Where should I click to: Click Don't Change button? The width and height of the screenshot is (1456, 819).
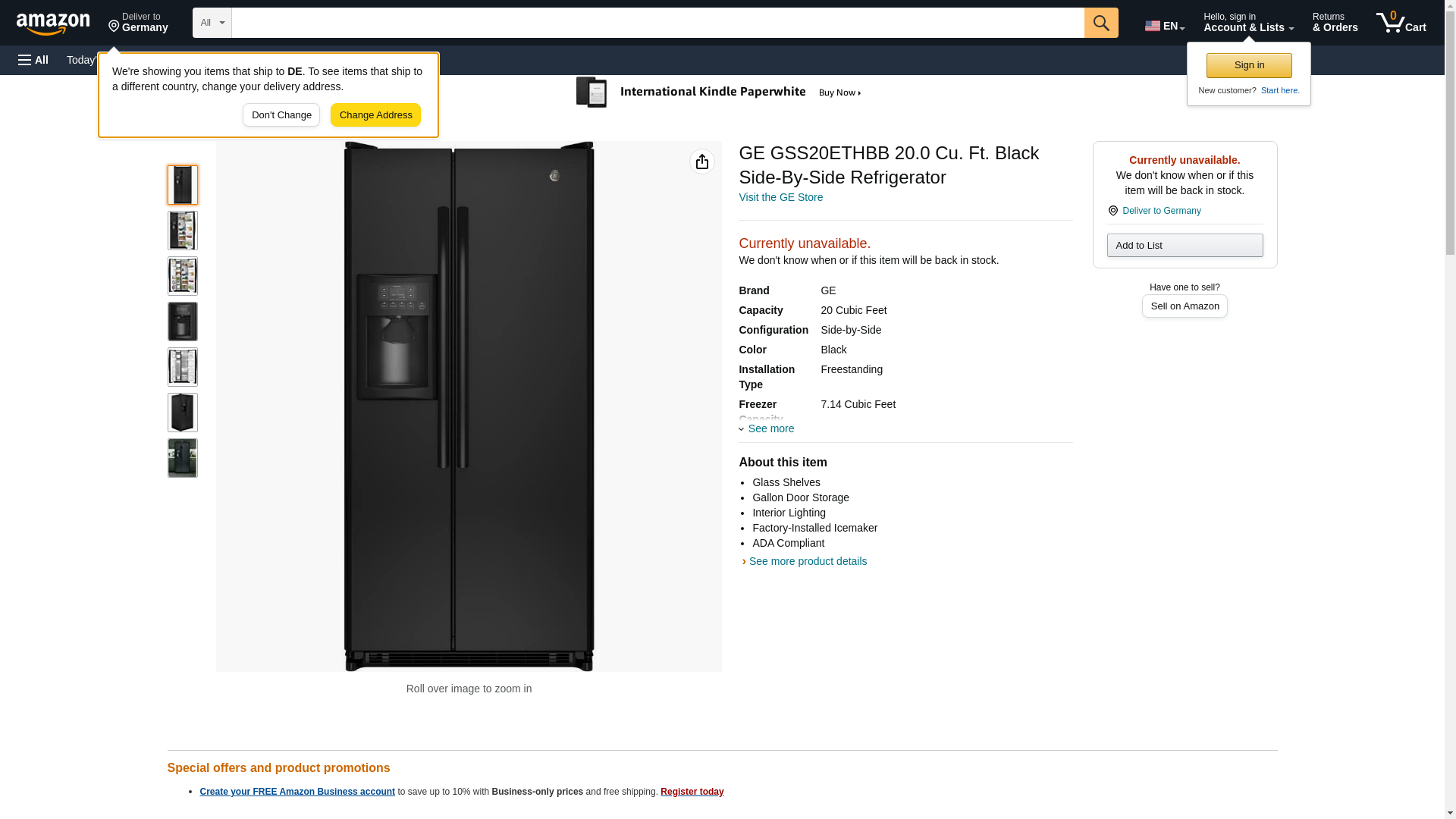(x=281, y=115)
